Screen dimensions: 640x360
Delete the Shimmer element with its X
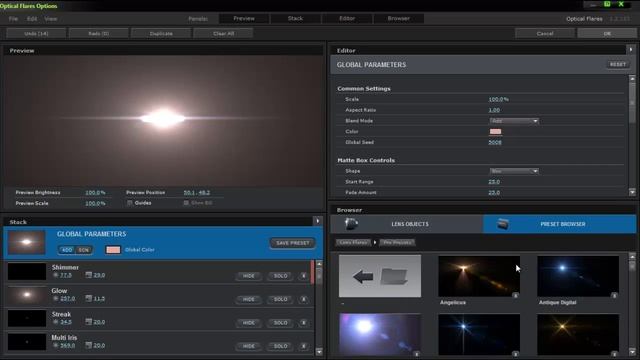click(x=304, y=276)
